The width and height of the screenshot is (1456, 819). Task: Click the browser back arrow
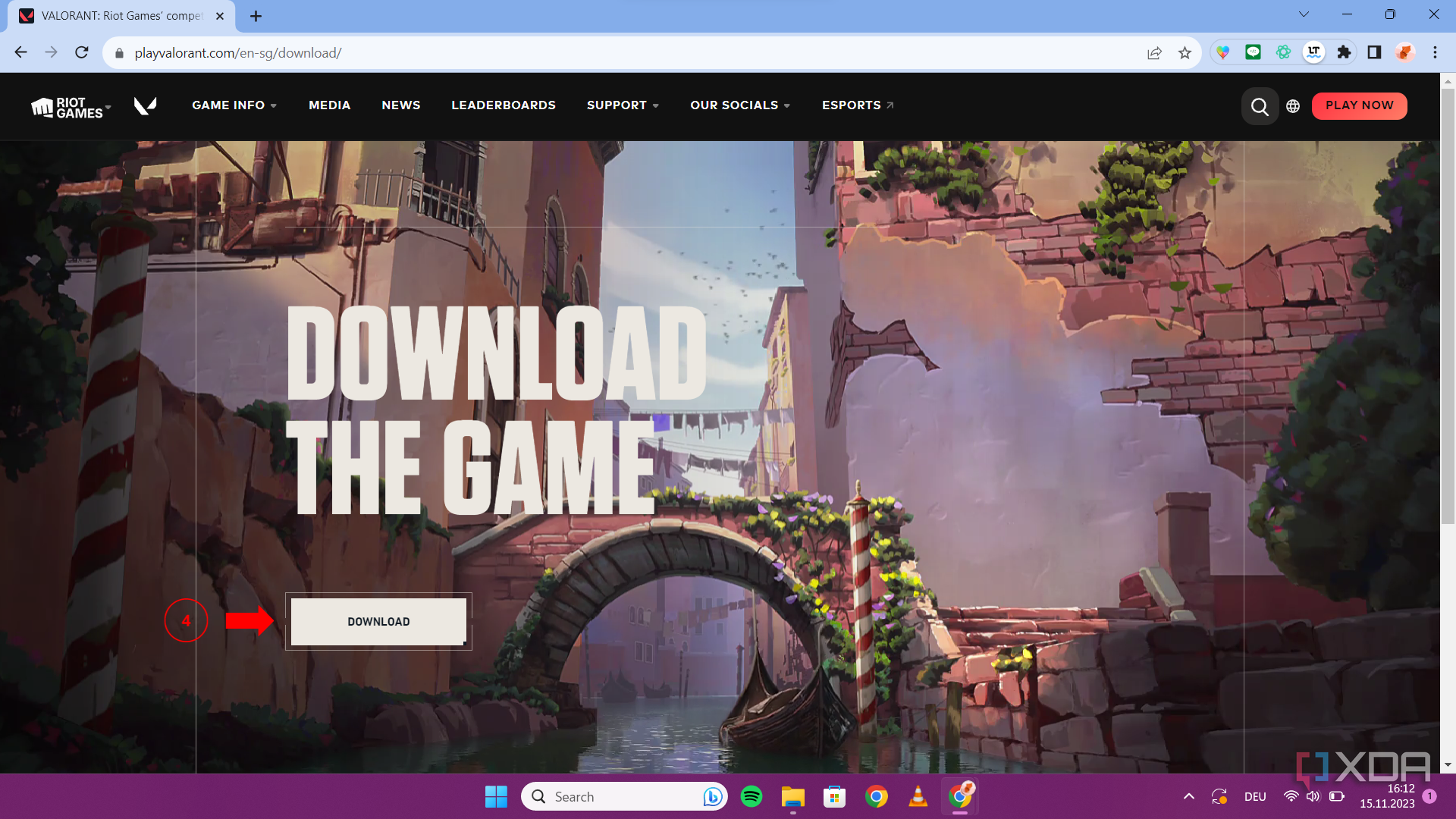click(20, 52)
